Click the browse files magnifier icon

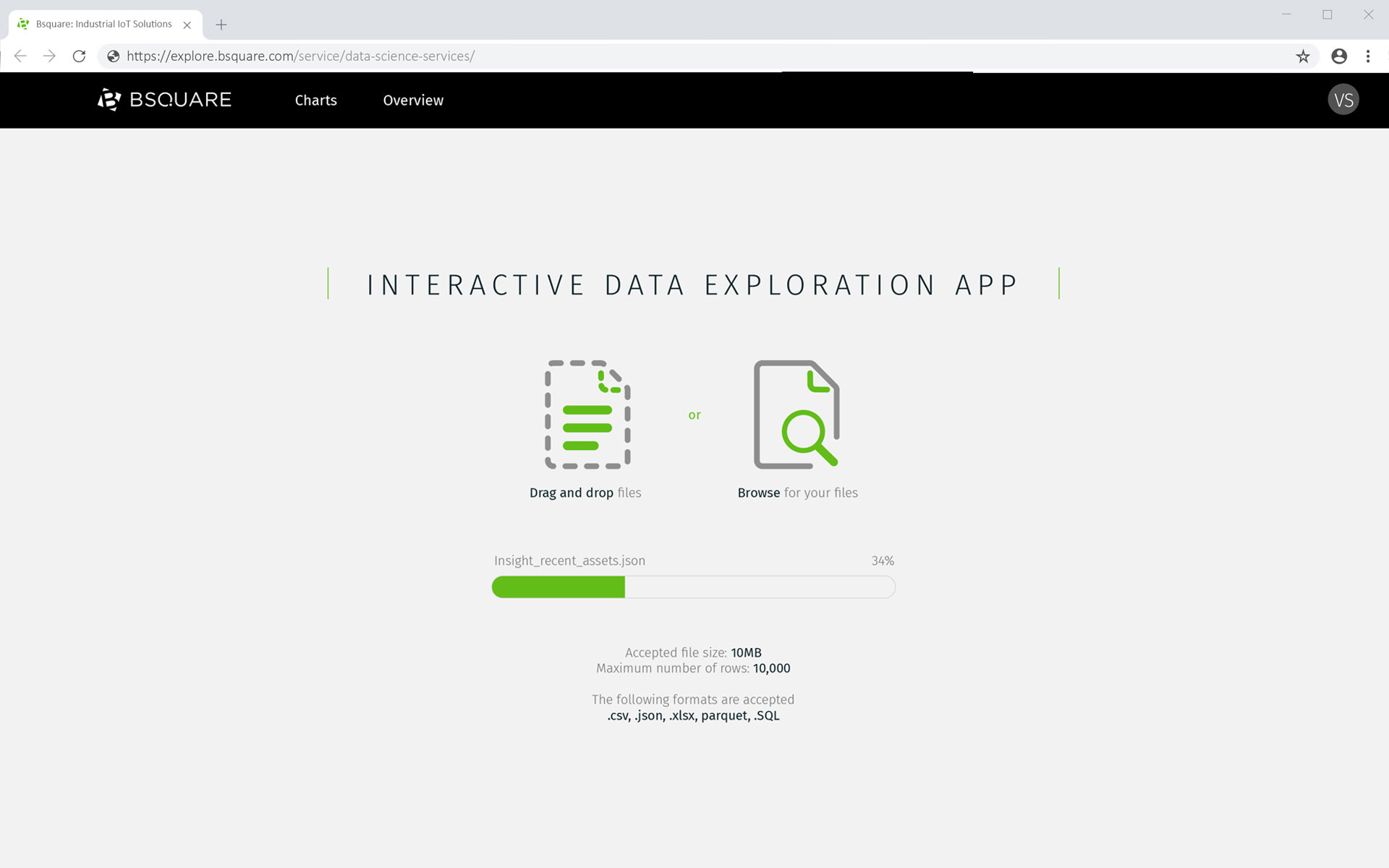tap(797, 414)
